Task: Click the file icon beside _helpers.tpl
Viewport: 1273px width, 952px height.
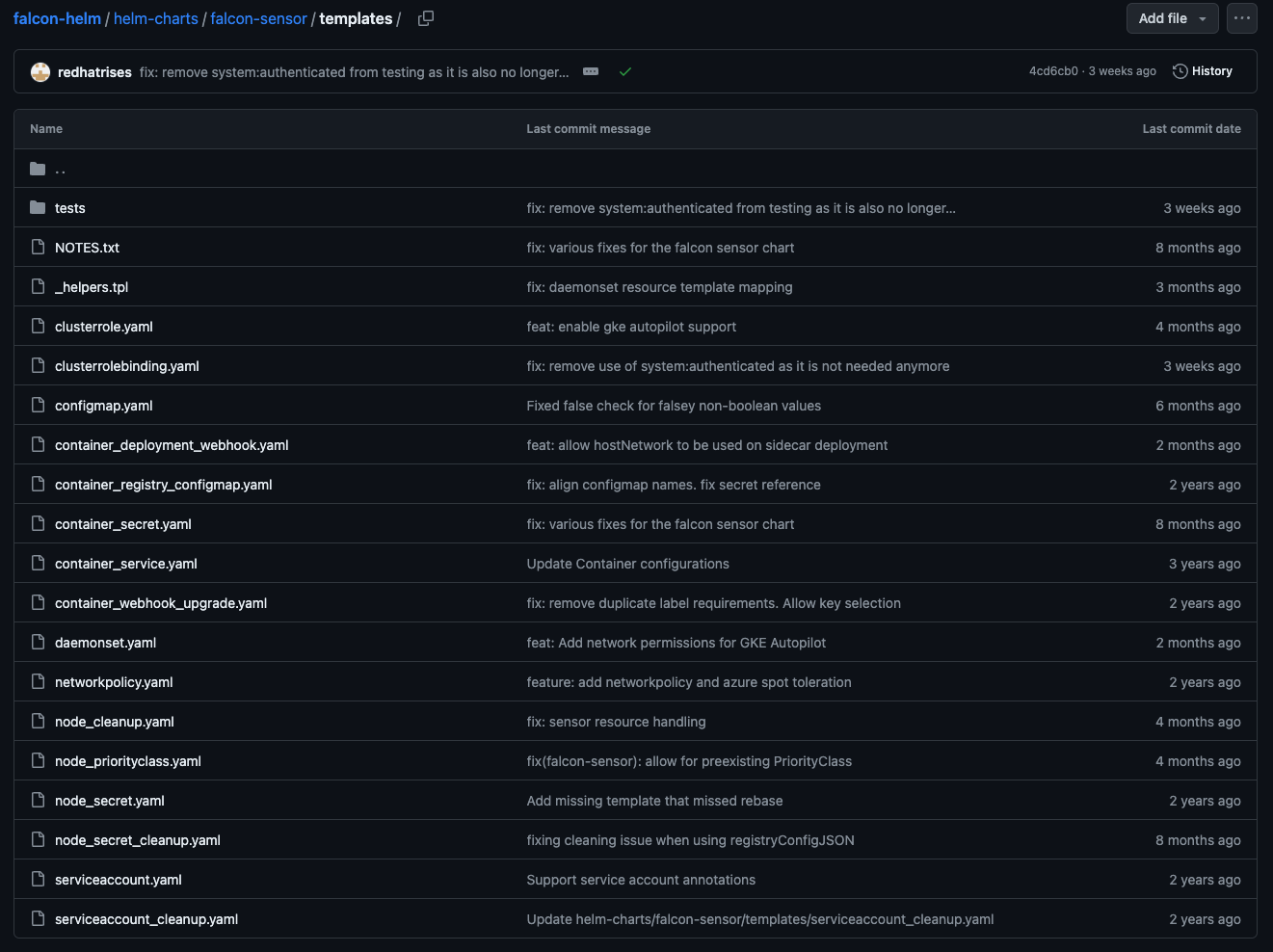Action: pos(38,287)
